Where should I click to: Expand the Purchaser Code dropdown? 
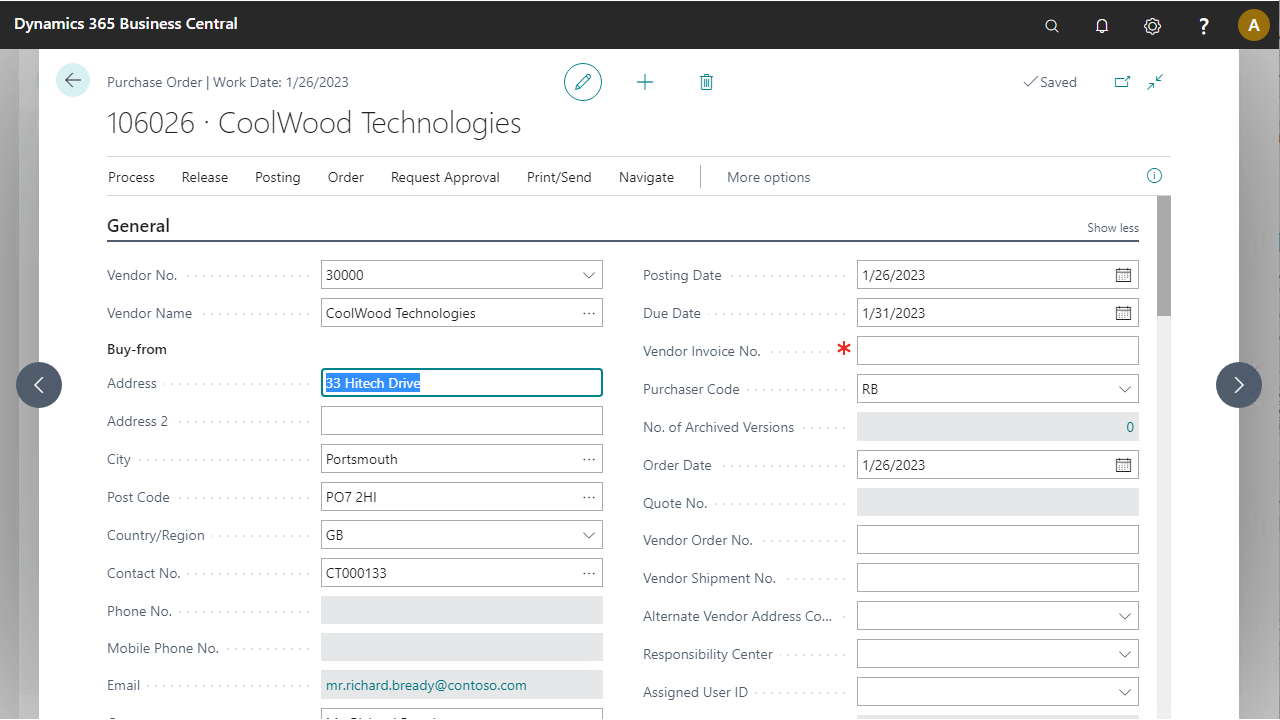(x=1125, y=389)
